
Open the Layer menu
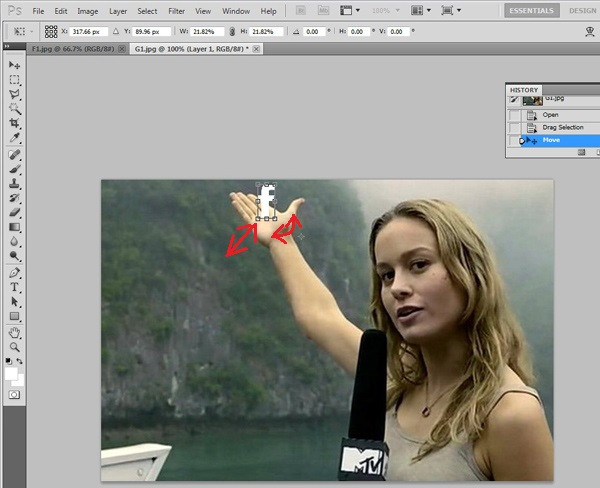click(x=118, y=11)
